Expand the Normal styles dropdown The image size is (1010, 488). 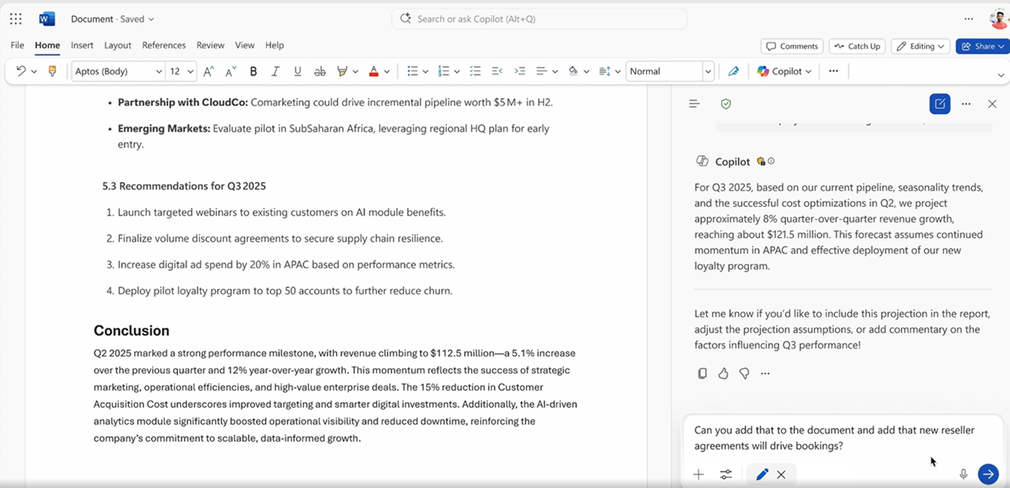coord(708,71)
